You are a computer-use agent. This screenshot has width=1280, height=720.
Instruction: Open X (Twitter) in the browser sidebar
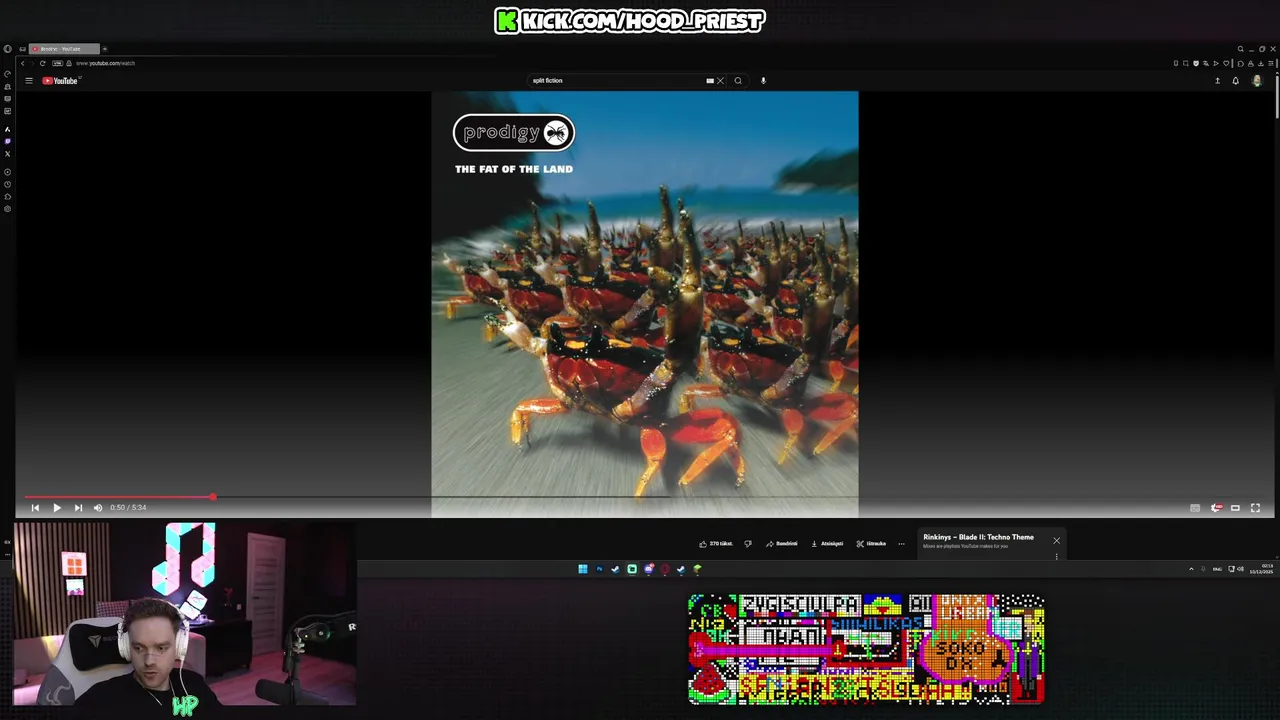tap(7, 154)
